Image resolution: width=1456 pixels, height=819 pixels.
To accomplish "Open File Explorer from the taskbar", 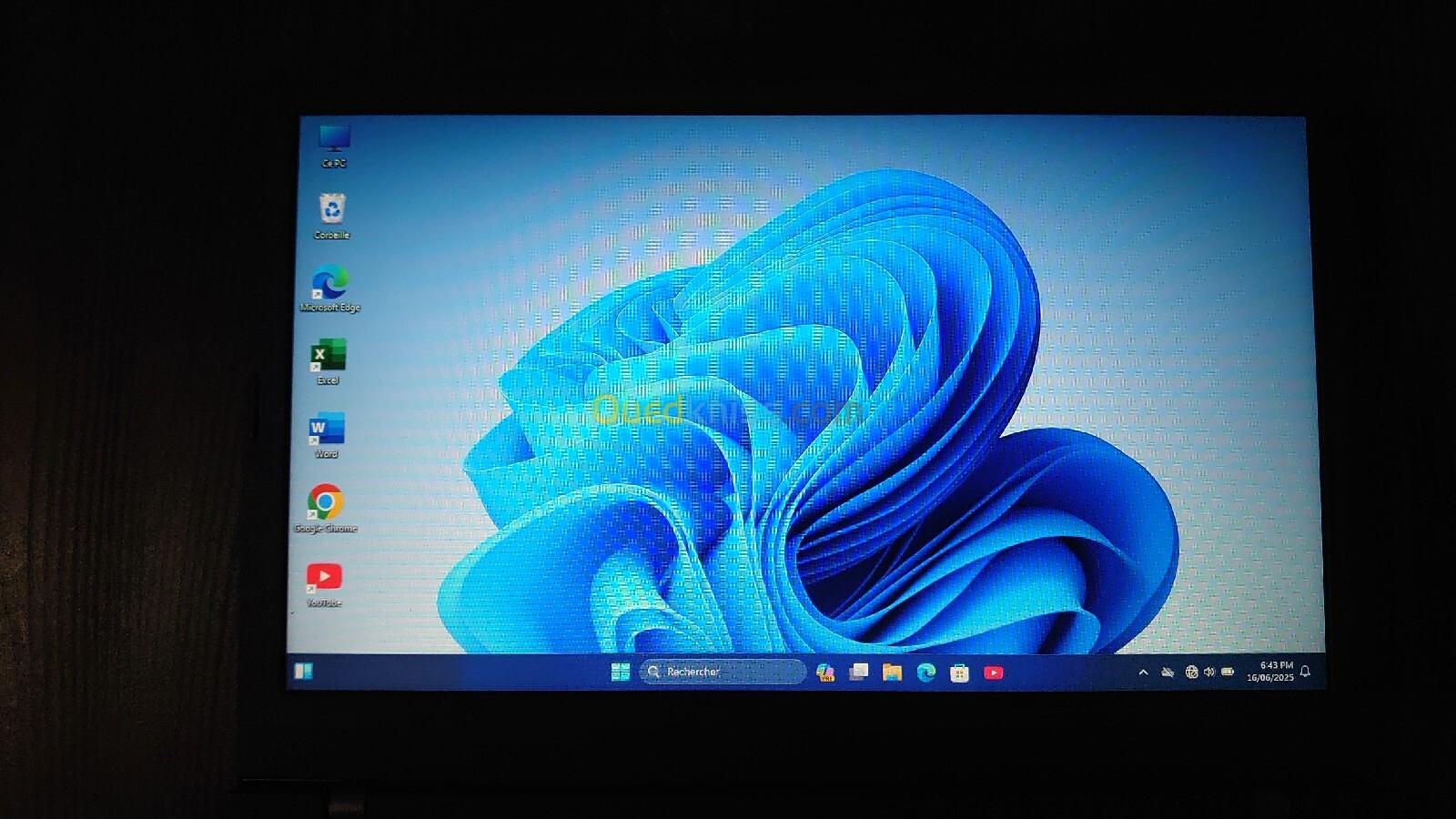I will pos(892,672).
